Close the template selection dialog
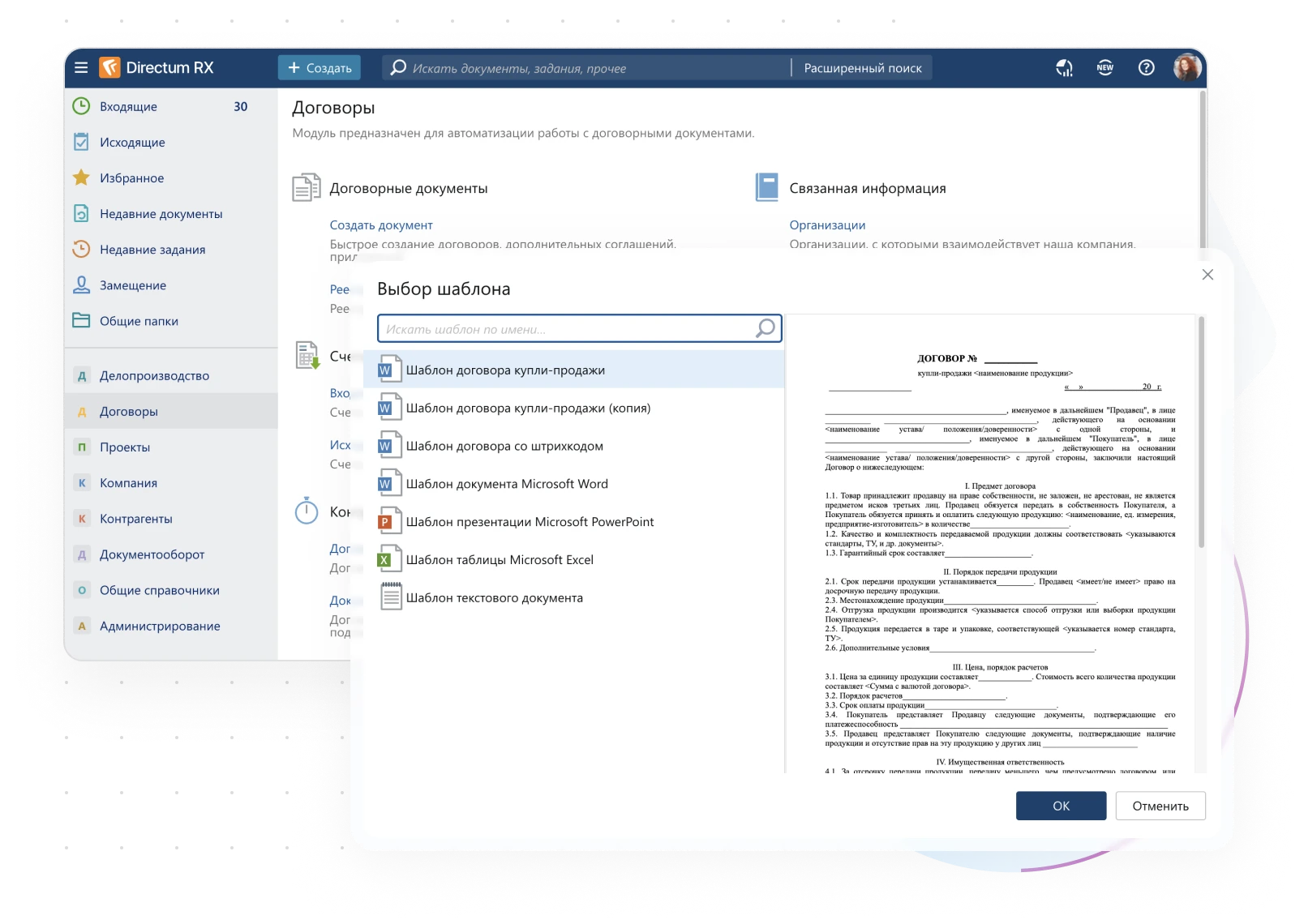This screenshot has height=924, width=1304. [x=1207, y=275]
